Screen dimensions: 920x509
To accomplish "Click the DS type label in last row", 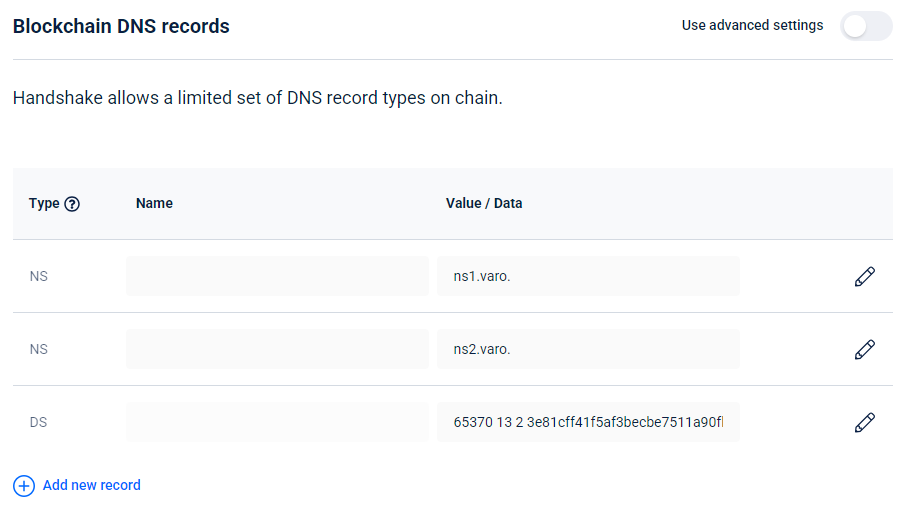I will (x=38, y=423).
